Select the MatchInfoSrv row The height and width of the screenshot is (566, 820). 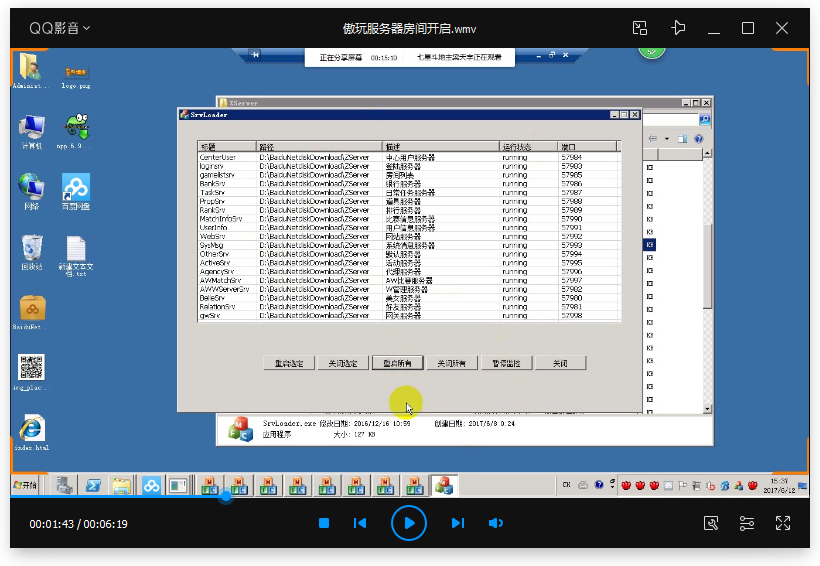point(408,219)
